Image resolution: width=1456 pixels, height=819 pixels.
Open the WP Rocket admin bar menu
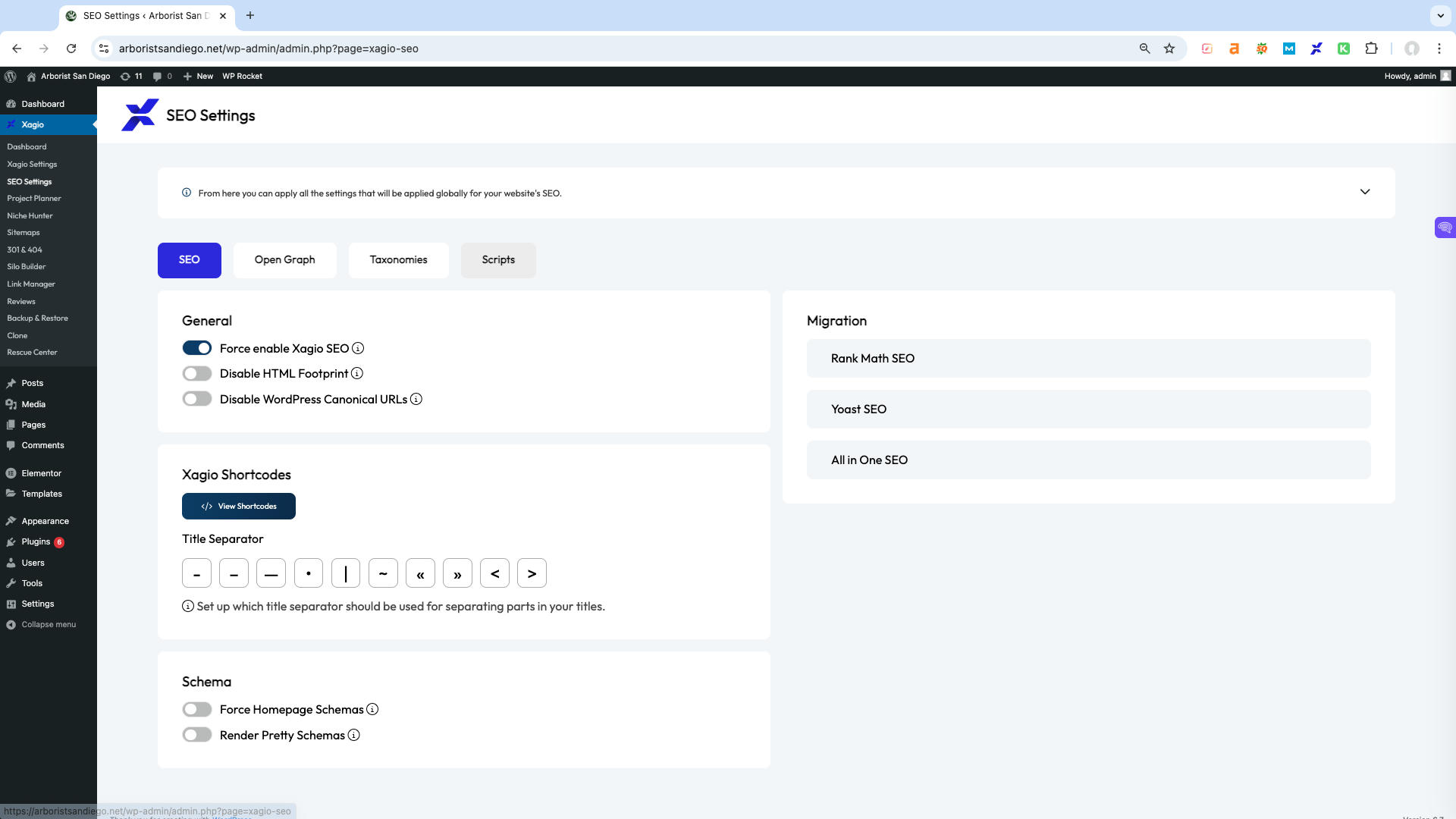(x=242, y=76)
